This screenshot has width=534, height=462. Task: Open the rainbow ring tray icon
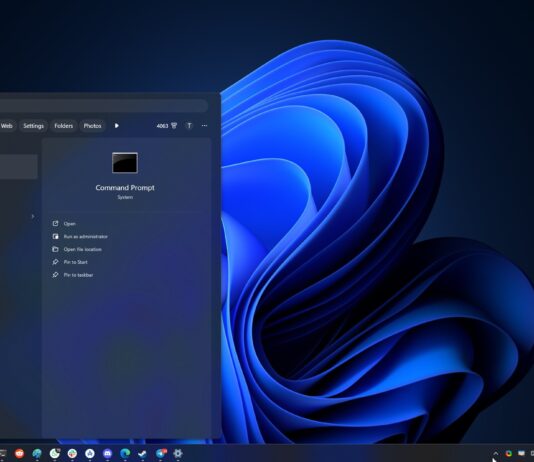[x=509, y=453]
